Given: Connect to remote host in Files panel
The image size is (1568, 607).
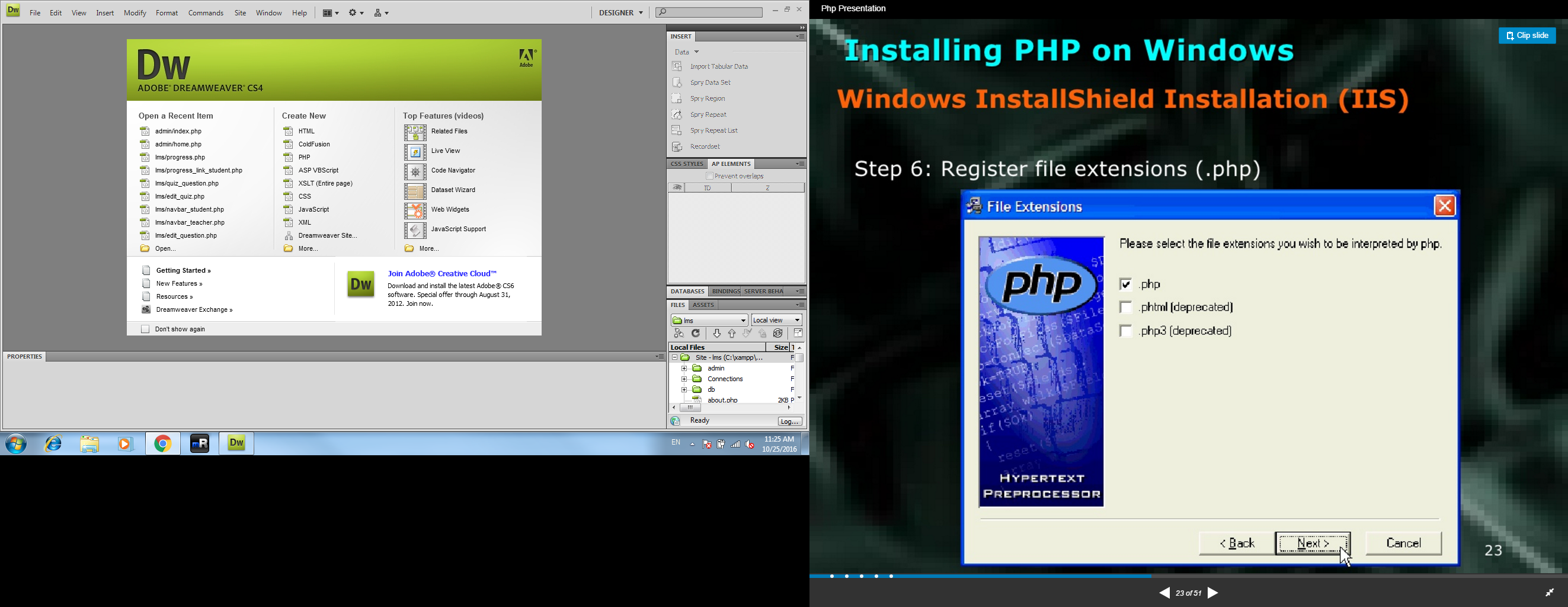Looking at the screenshot, I should coord(679,334).
